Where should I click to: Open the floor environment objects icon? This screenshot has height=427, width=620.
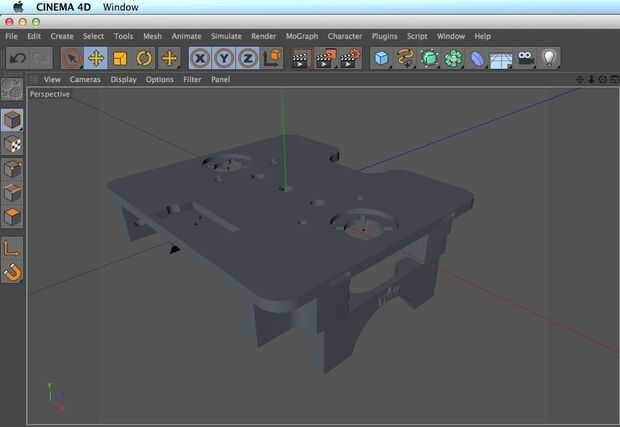(x=501, y=59)
